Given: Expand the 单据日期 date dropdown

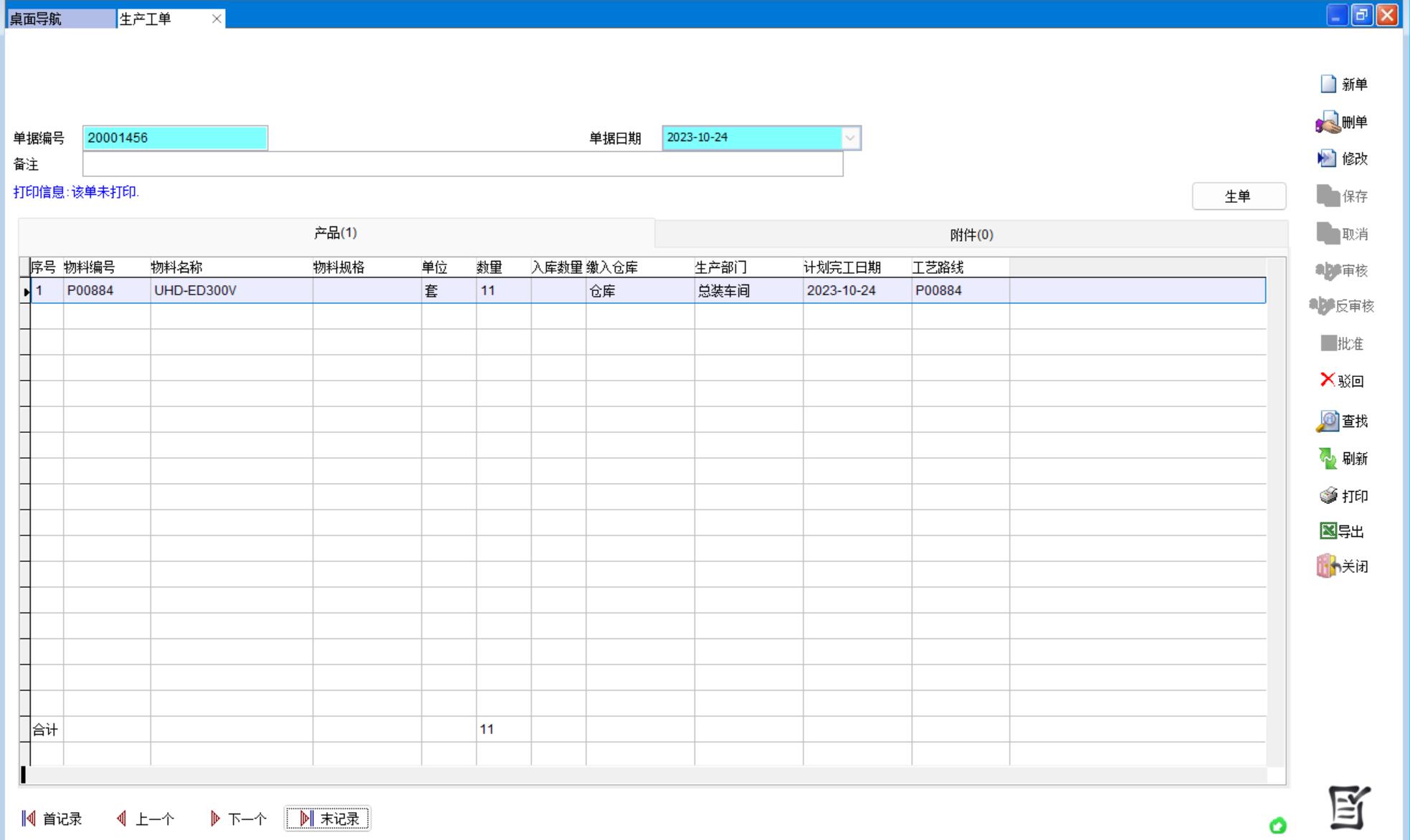Looking at the screenshot, I should coord(850,138).
